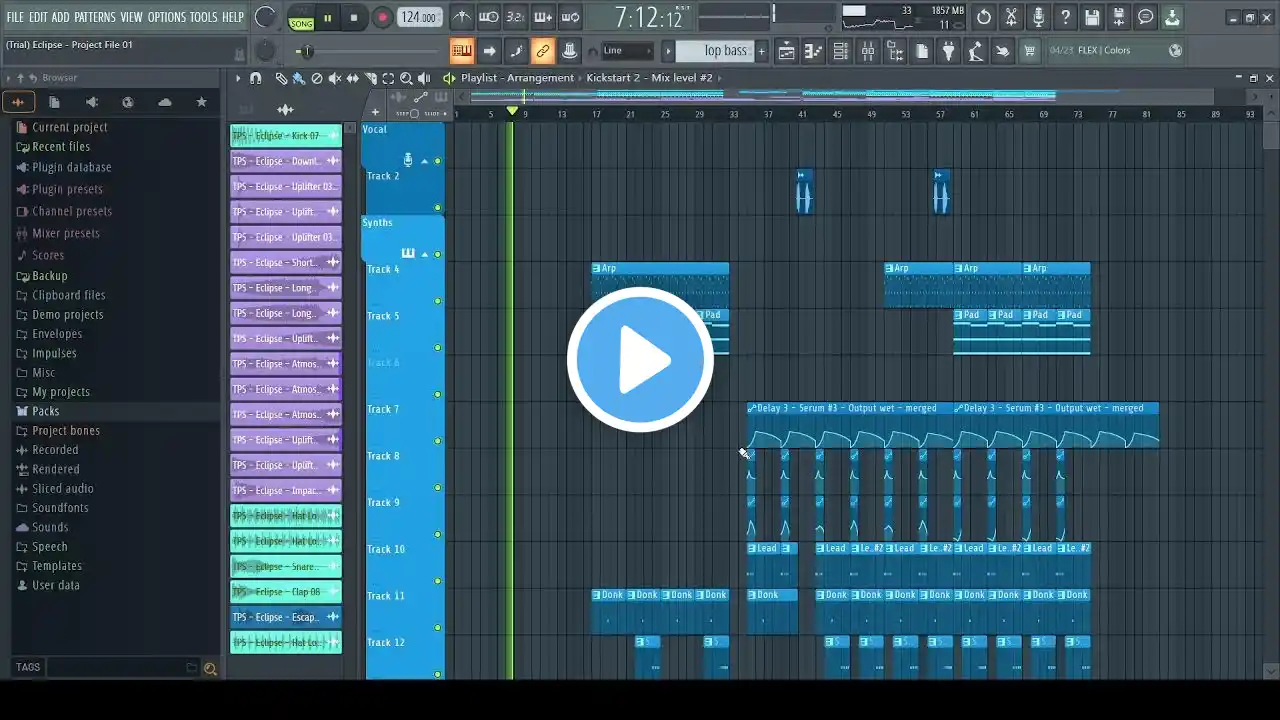The width and height of the screenshot is (1280, 720).
Task: Toggle Song/Pattern mode switch
Action: [x=301, y=18]
